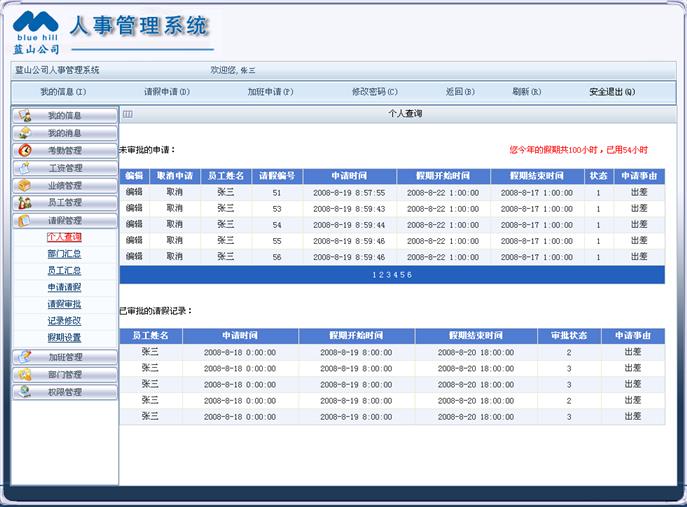Click application time 2008-8-19 8:59:43
The image size is (687, 507).
[349, 209]
